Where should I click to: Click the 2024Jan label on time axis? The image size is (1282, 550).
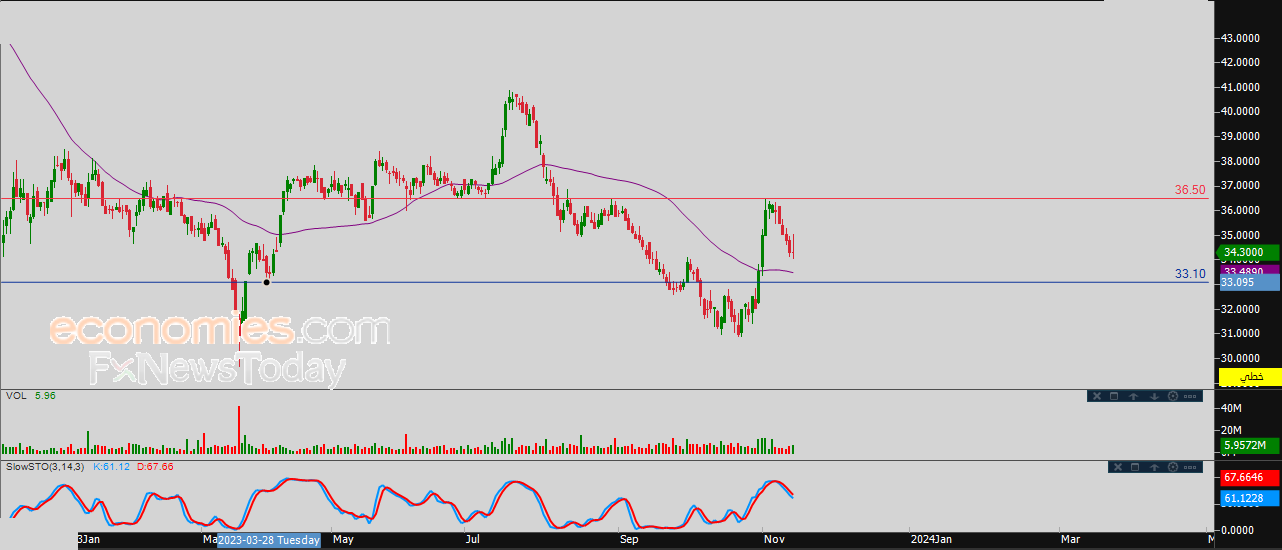pos(931,540)
